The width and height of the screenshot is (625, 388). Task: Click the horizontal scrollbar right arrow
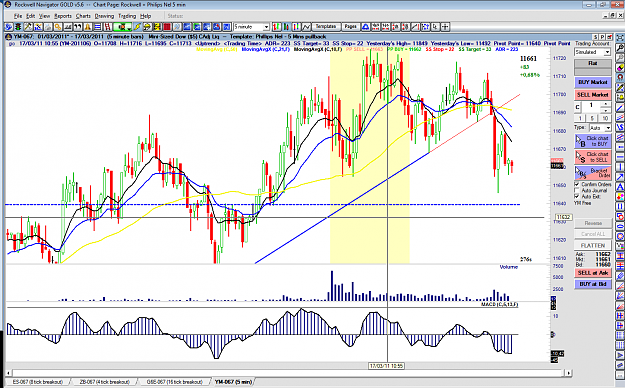[568, 373]
